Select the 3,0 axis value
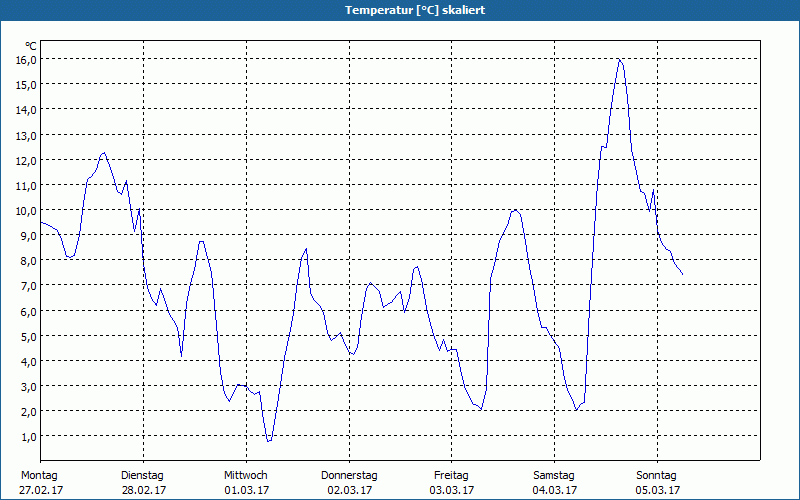The image size is (800, 500). pyautogui.click(x=29, y=387)
